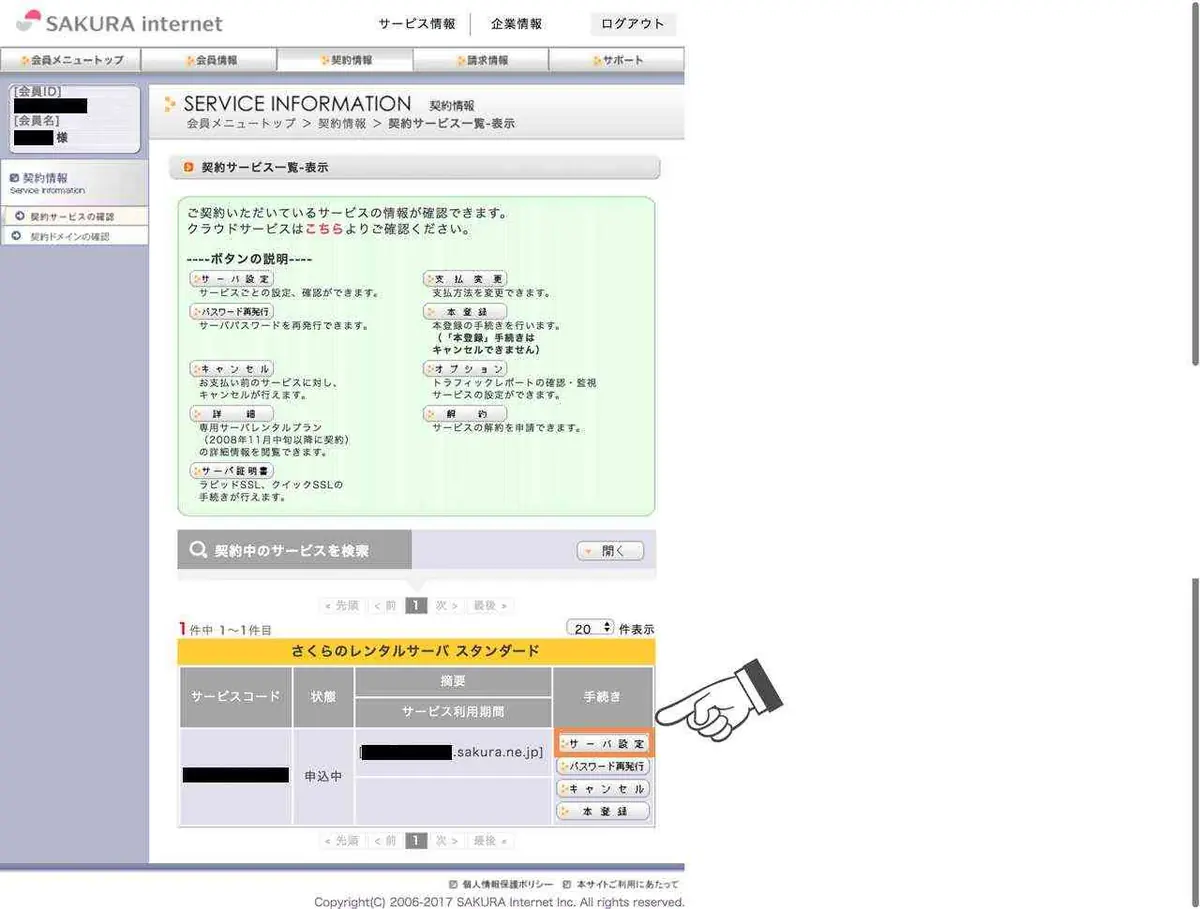Click the サーバ設定 button in table
1200x909 pixels.
point(604,744)
